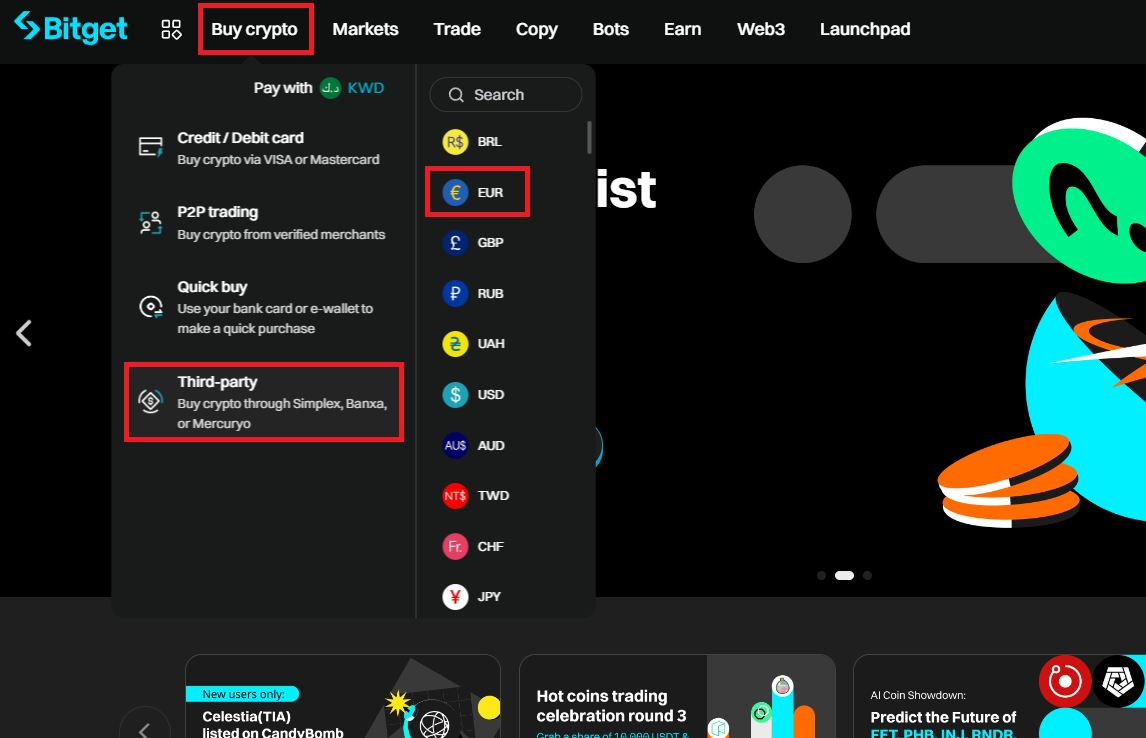1146x738 pixels.
Task: Click 'New users only:' label
Action: point(243,694)
